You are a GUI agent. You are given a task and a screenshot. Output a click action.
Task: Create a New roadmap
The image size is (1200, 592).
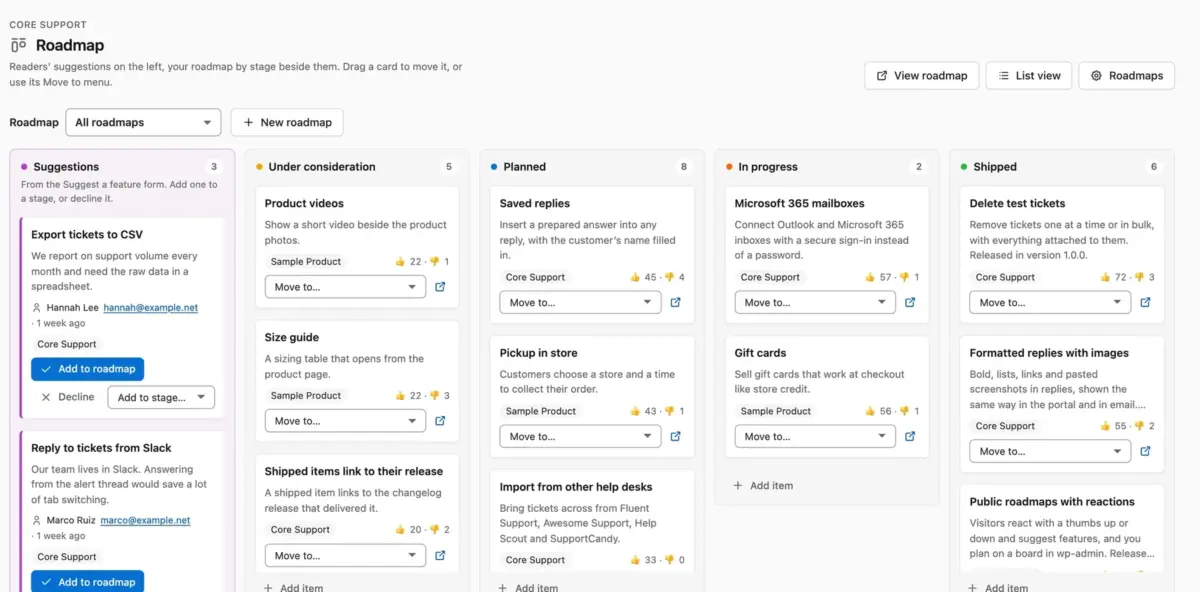click(287, 123)
